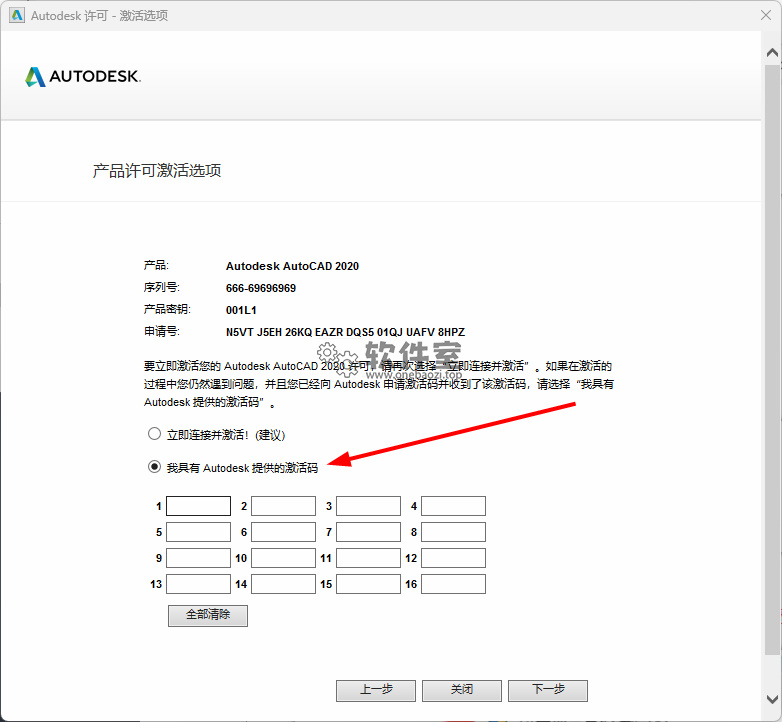Click the 关闭 button

click(x=462, y=691)
